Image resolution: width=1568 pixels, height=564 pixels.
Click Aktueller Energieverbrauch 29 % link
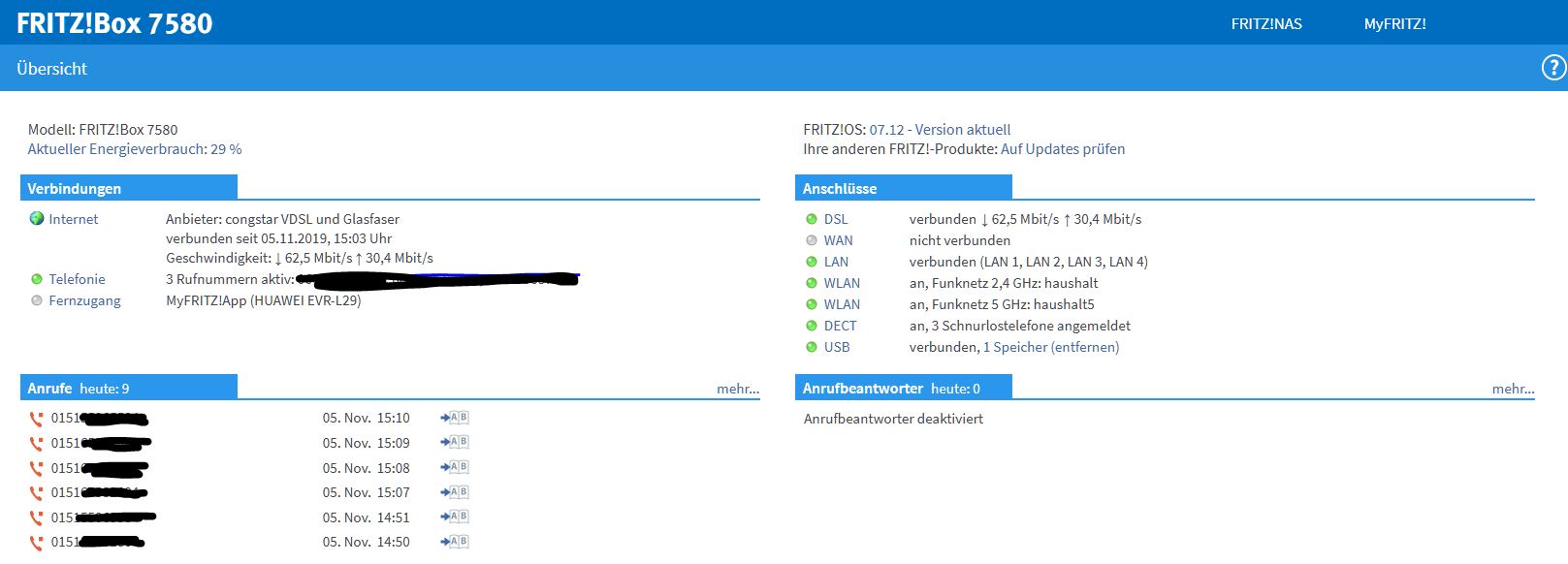click(134, 149)
